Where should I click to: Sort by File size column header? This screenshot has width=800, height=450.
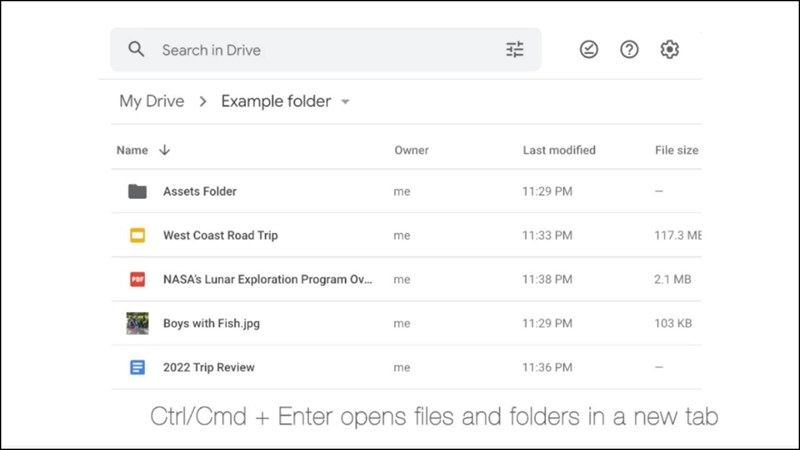click(x=677, y=150)
